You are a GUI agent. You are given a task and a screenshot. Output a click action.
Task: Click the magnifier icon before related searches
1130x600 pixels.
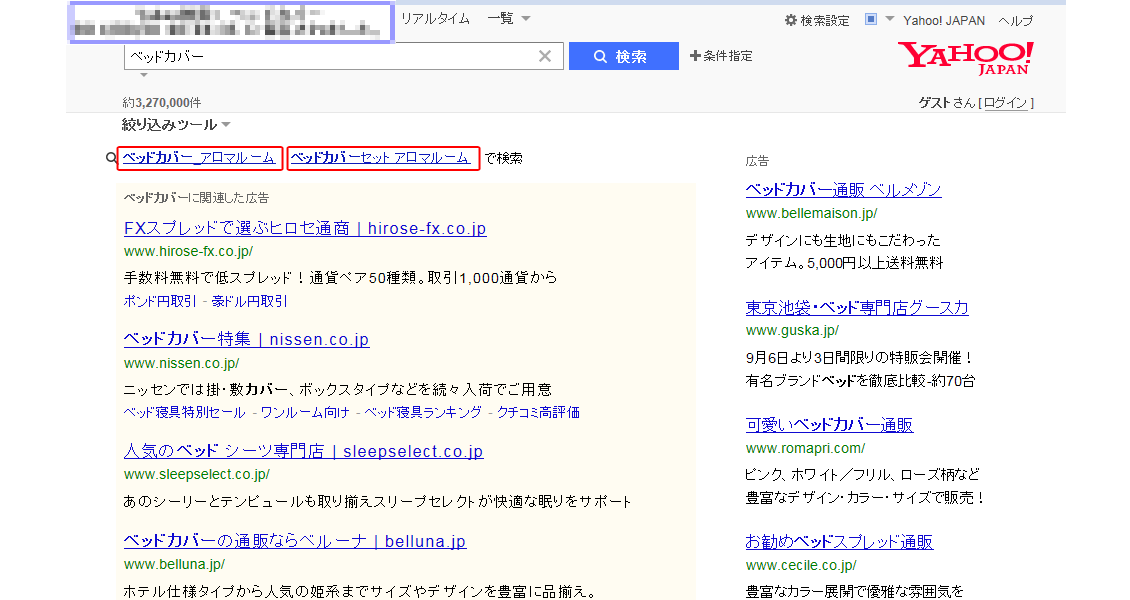click(x=111, y=158)
